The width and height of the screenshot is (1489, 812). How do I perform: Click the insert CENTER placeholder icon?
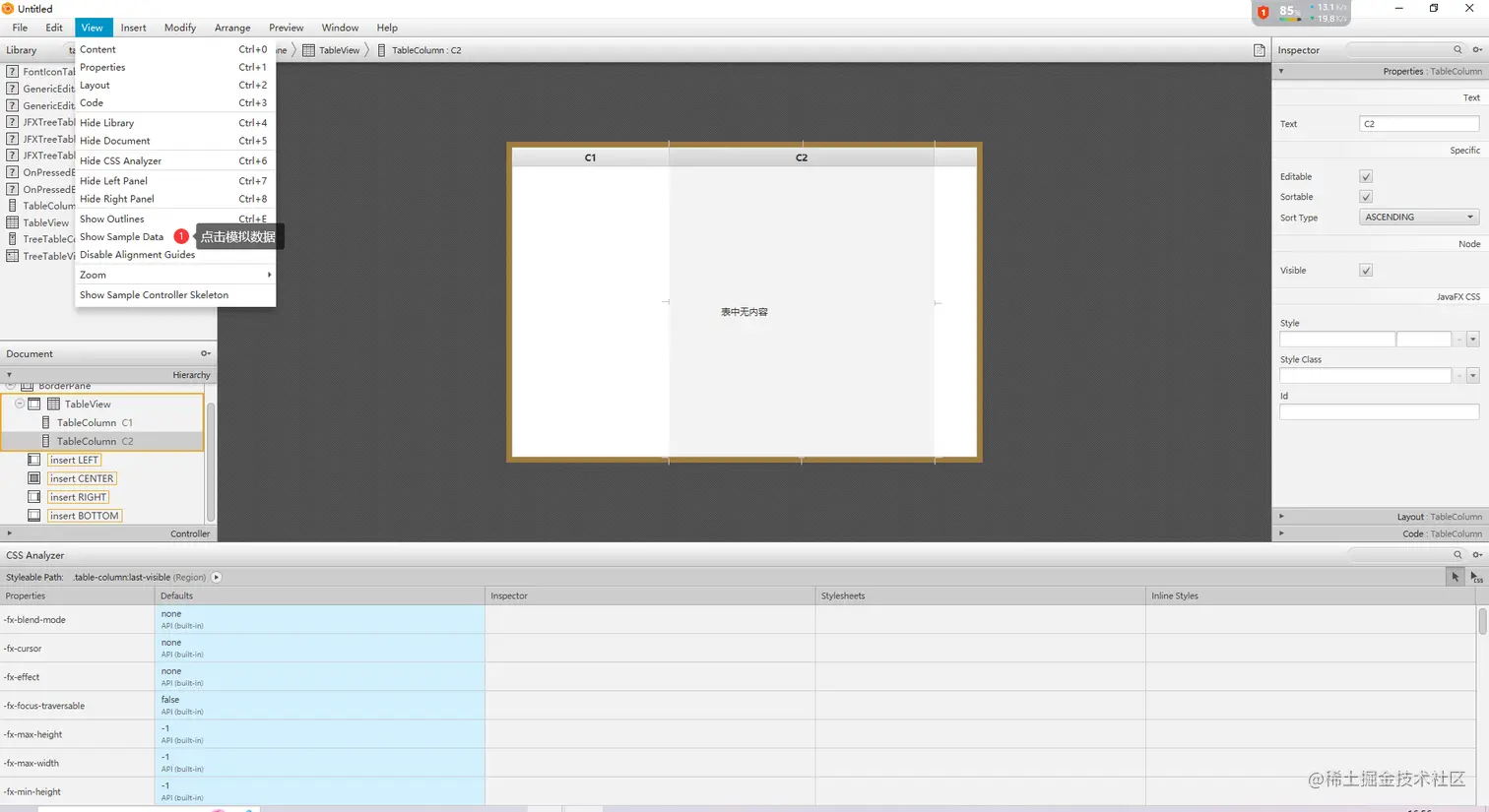[34, 478]
